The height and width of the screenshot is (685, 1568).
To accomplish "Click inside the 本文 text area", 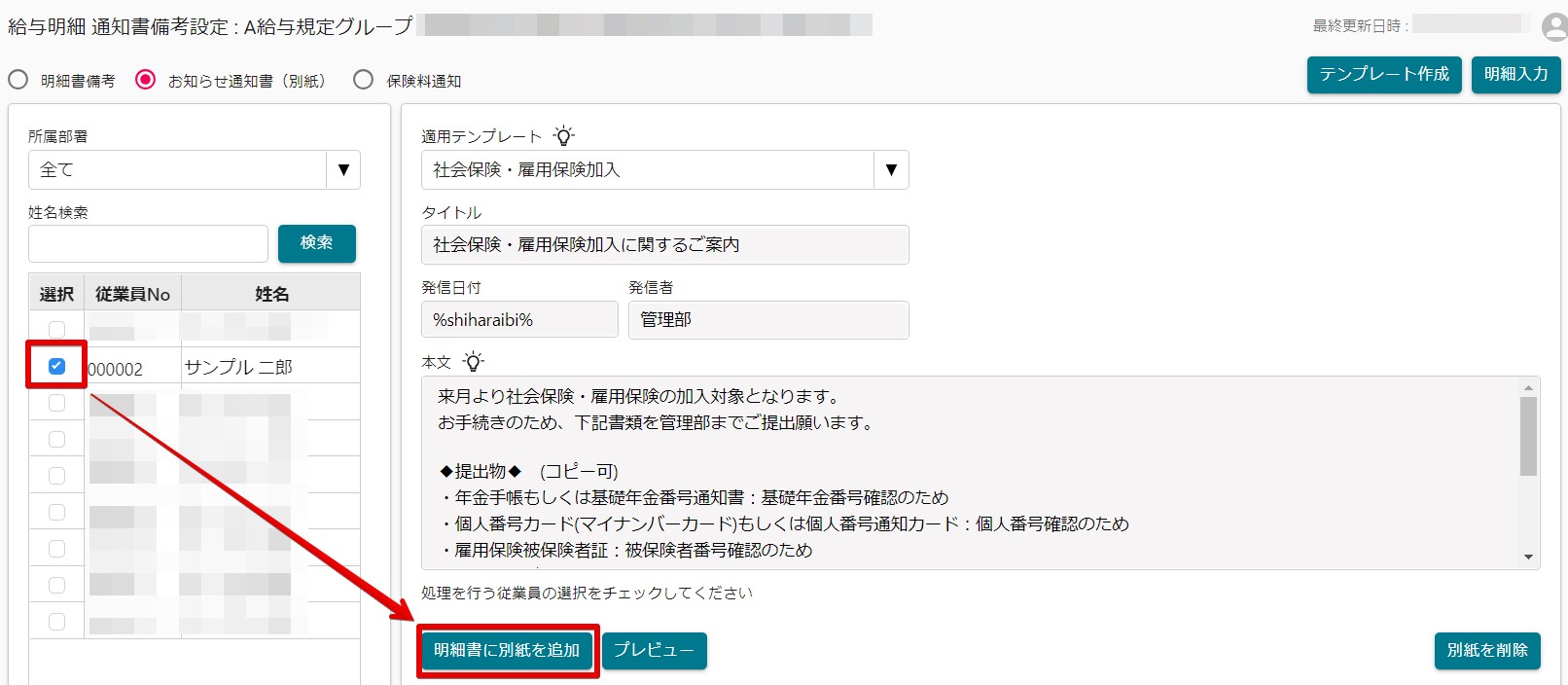I will (x=971, y=473).
